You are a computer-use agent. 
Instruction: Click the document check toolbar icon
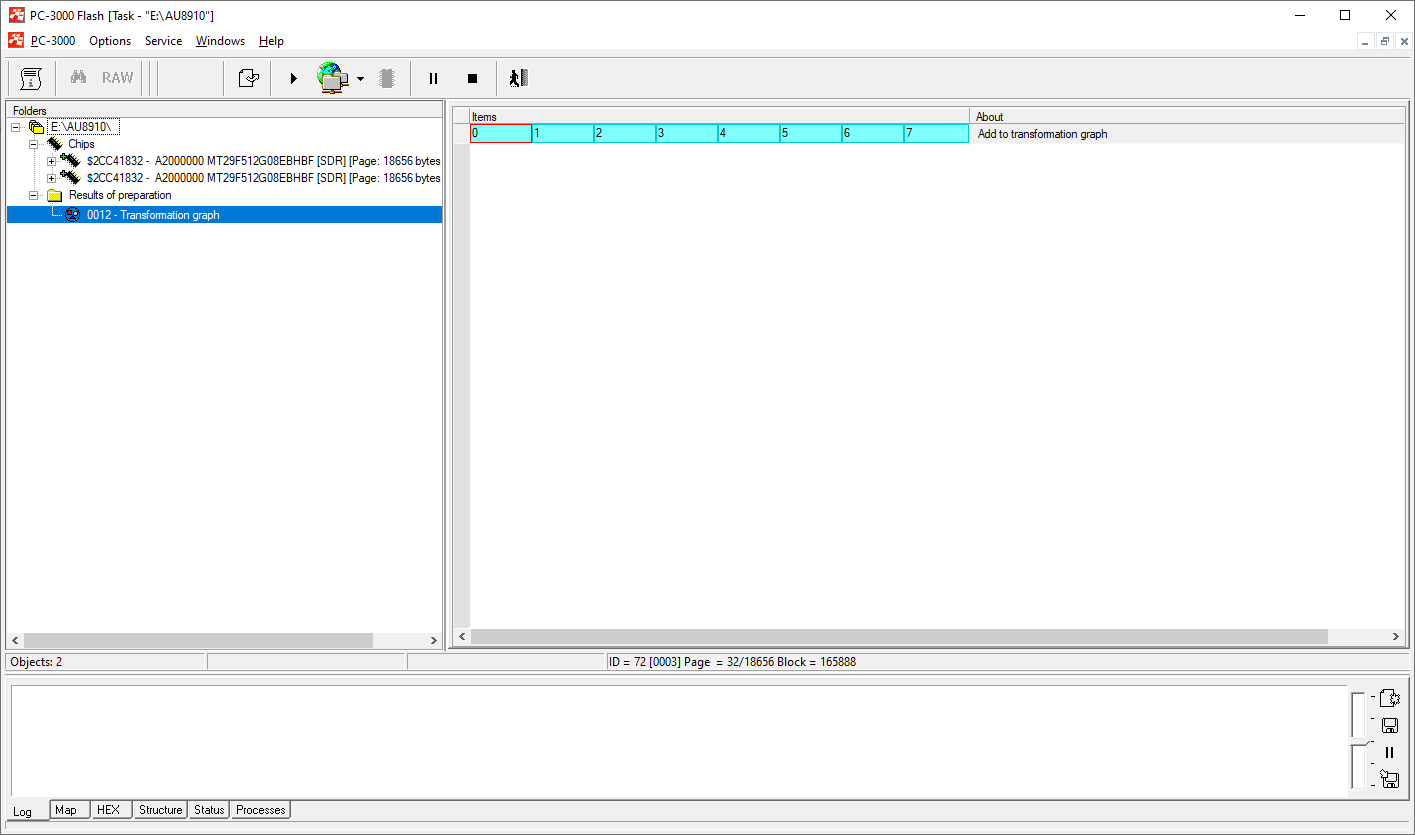(x=248, y=78)
